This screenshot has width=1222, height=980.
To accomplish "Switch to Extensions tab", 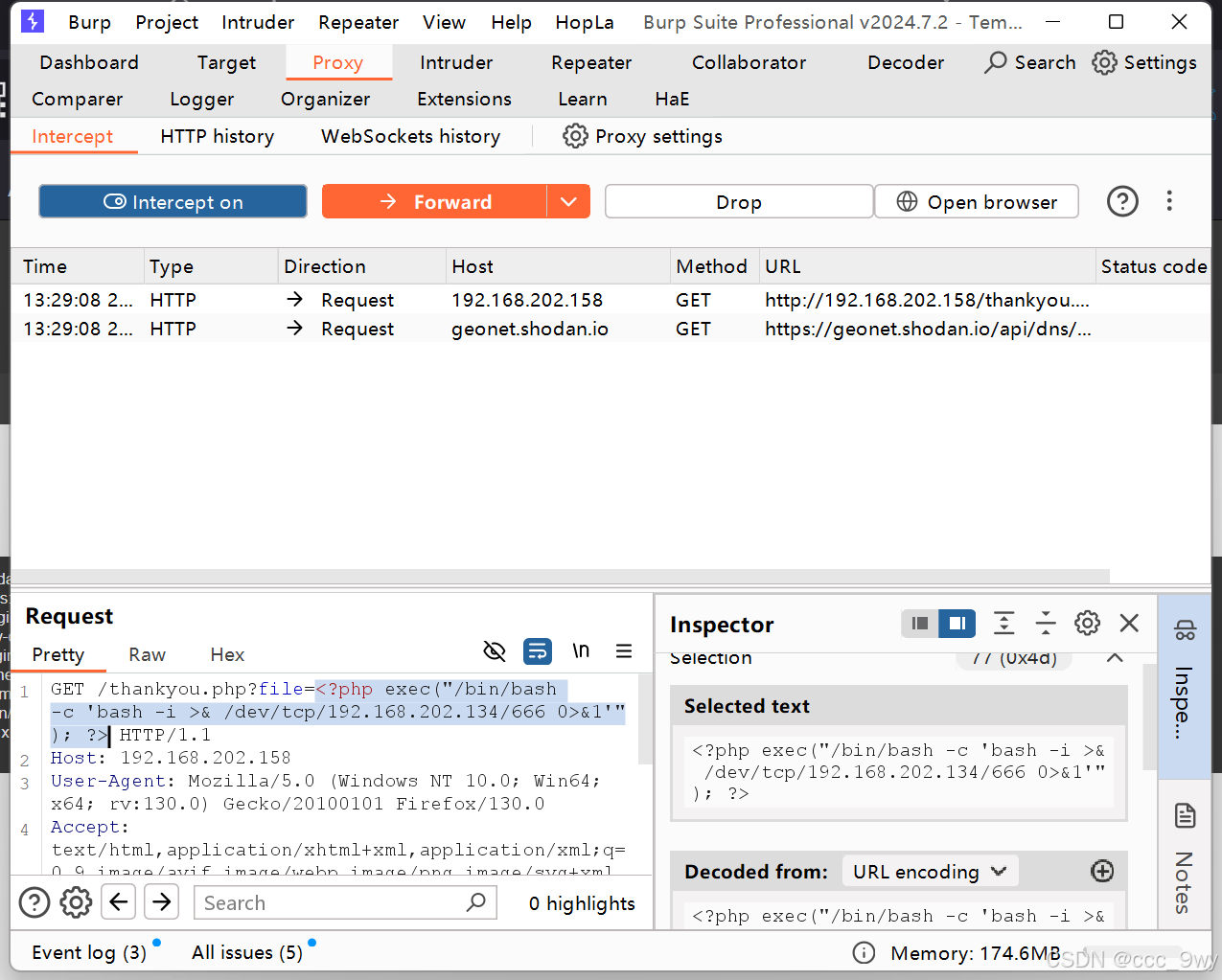I will 464,99.
